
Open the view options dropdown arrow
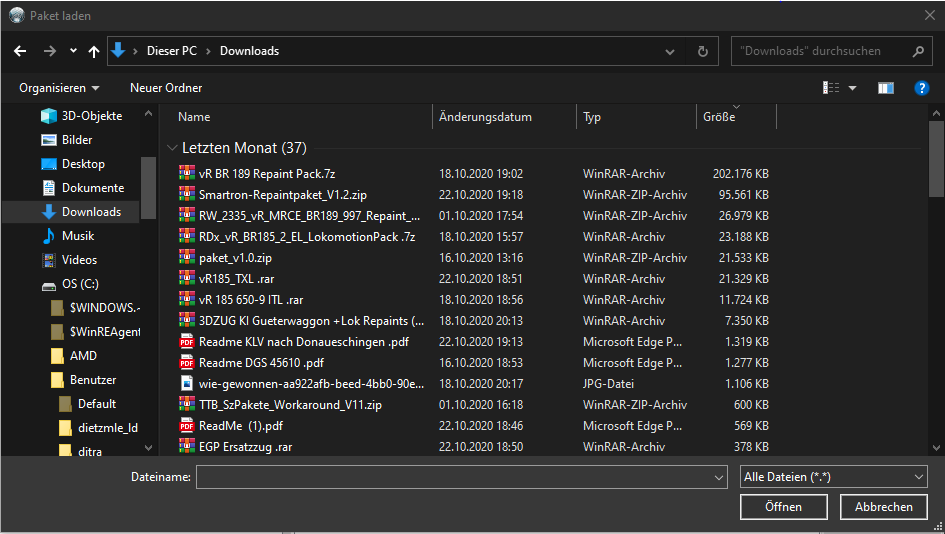tap(853, 88)
